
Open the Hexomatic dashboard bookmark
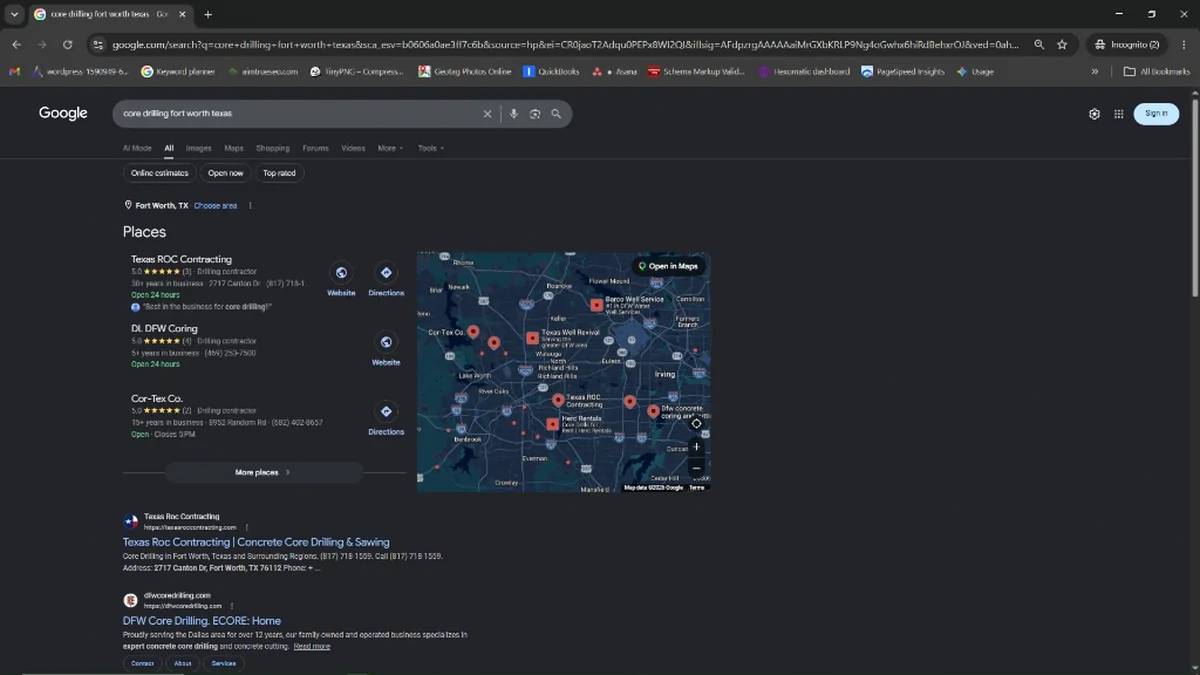tap(804, 71)
